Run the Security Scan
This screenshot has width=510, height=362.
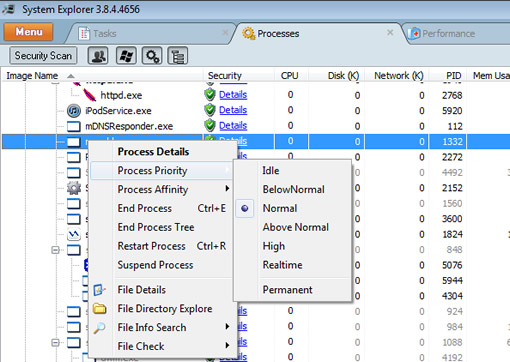tap(43, 55)
